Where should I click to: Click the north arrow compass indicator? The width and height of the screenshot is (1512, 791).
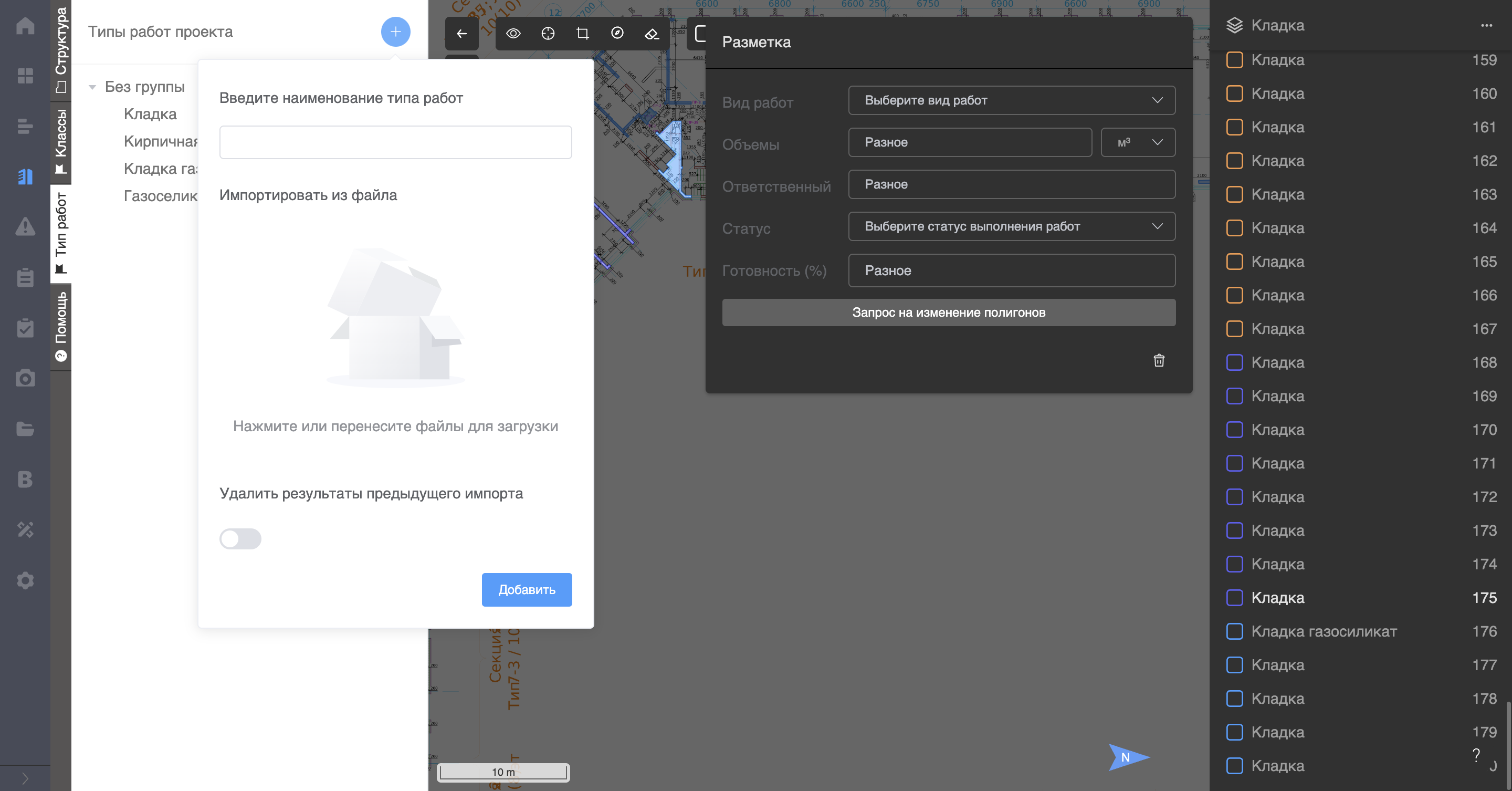[x=1128, y=757]
